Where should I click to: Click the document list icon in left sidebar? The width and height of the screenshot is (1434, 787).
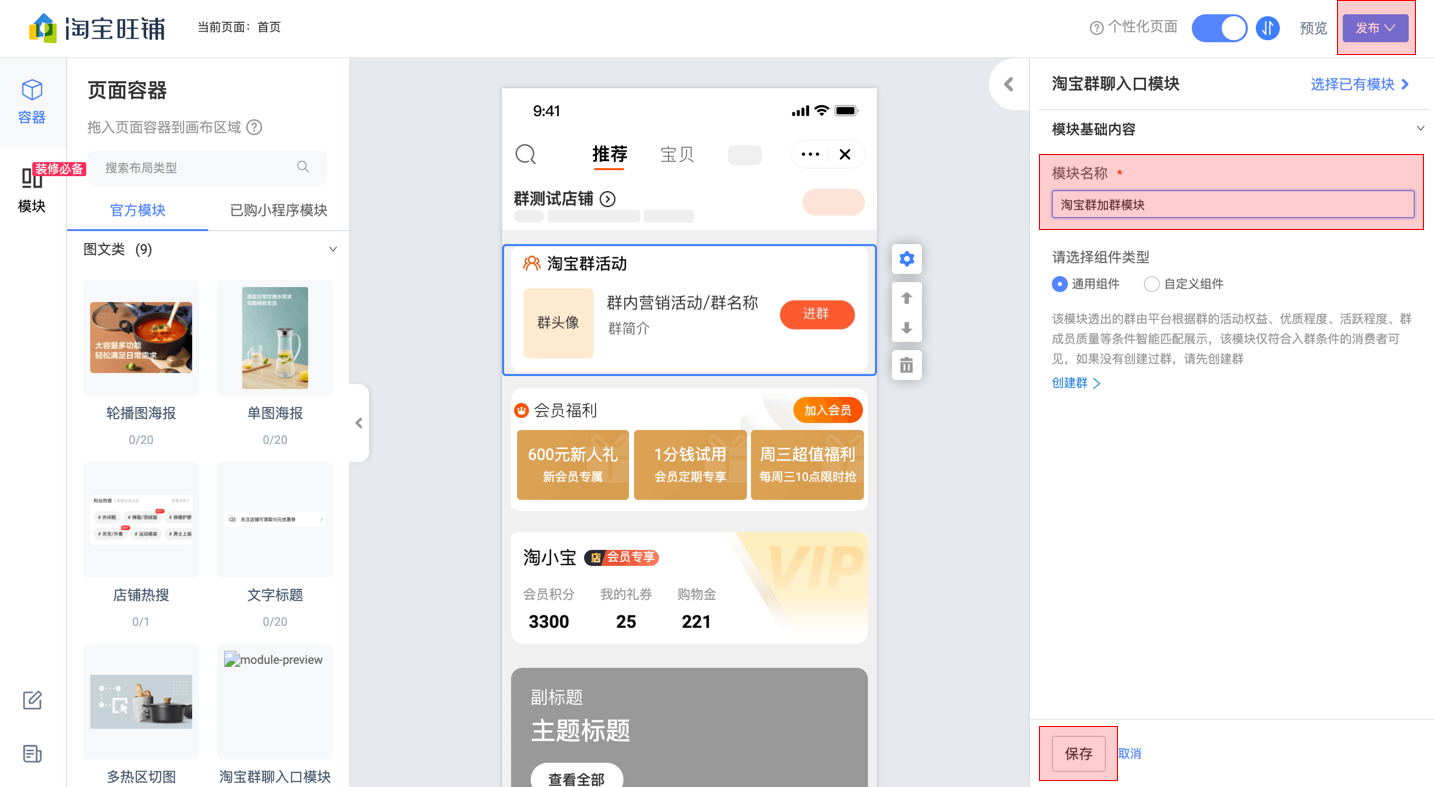32,754
